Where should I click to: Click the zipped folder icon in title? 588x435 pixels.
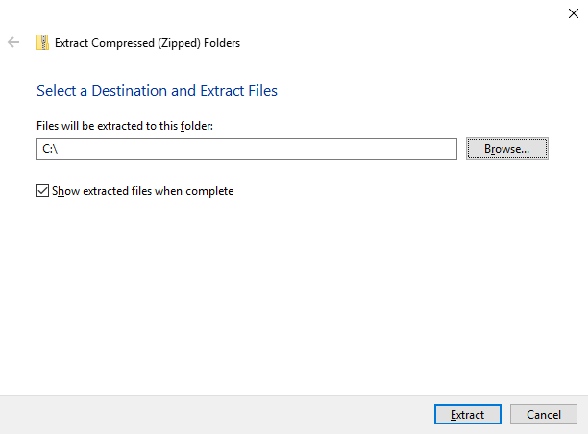(x=42, y=42)
